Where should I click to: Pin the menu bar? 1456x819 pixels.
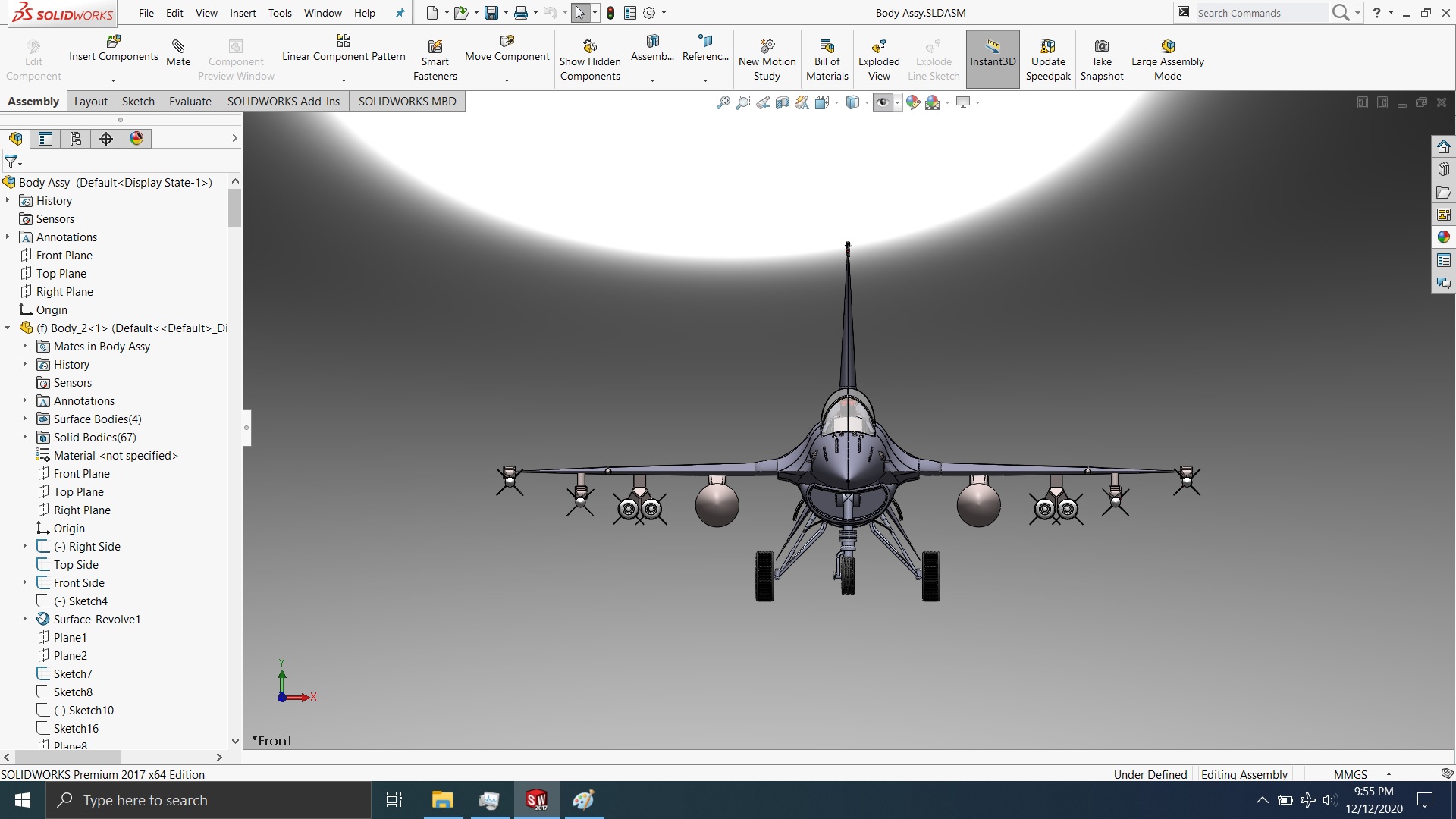pyautogui.click(x=400, y=13)
